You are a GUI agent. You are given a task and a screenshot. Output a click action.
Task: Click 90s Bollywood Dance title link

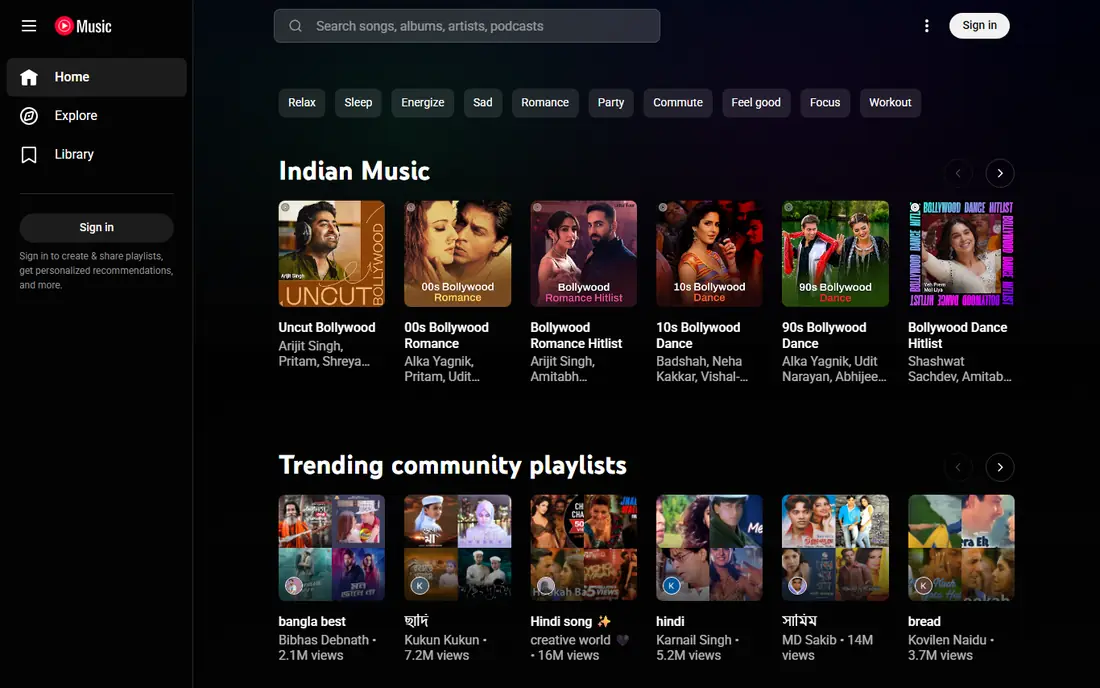pos(824,335)
